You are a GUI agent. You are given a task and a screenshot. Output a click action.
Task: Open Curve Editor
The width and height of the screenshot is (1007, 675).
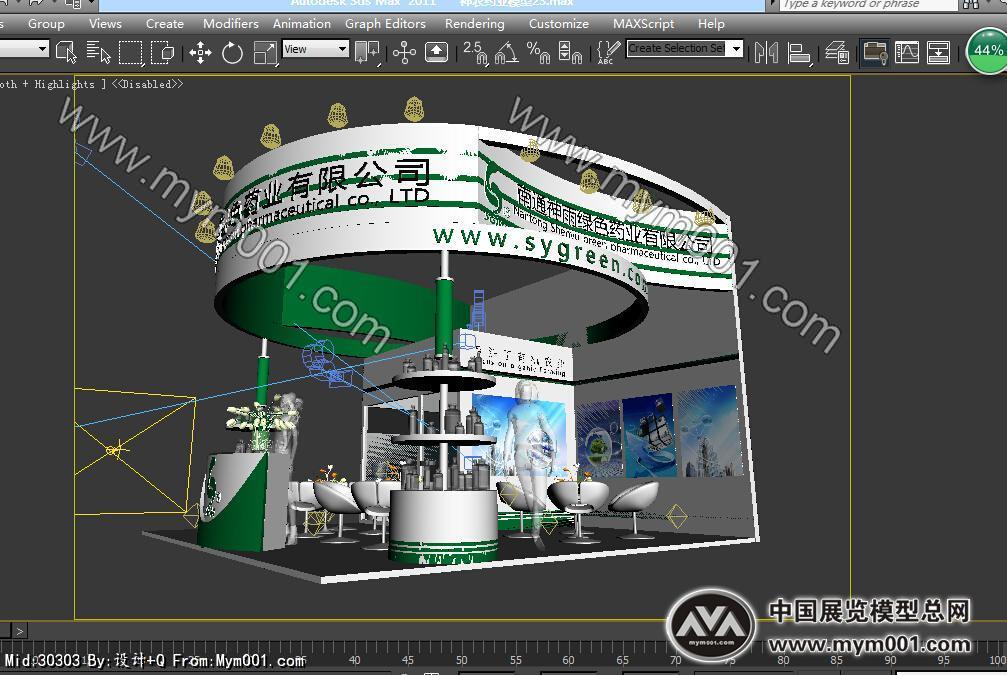[907, 52]
